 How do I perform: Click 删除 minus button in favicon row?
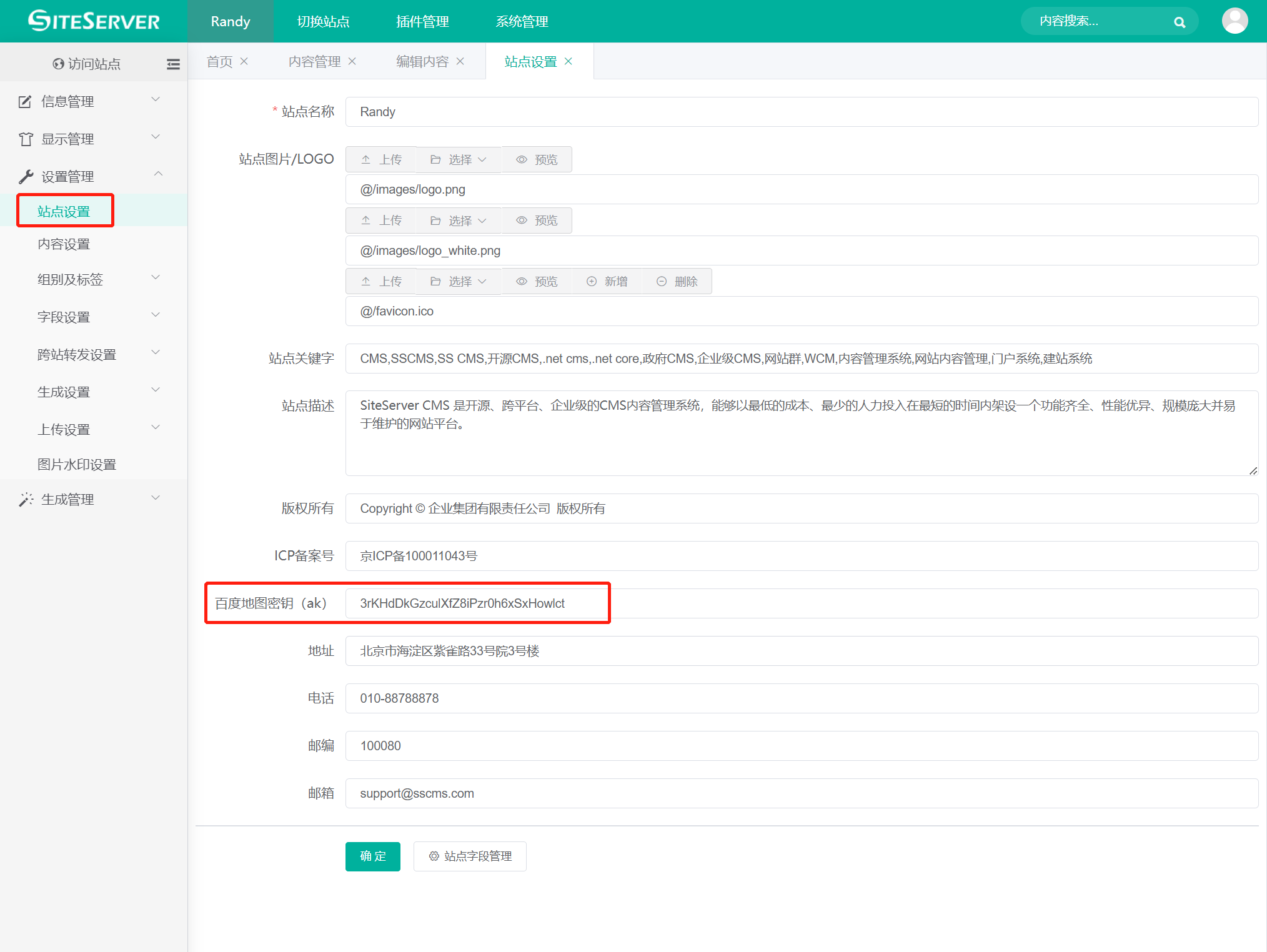pyautogui.click(x=677, y=282)
